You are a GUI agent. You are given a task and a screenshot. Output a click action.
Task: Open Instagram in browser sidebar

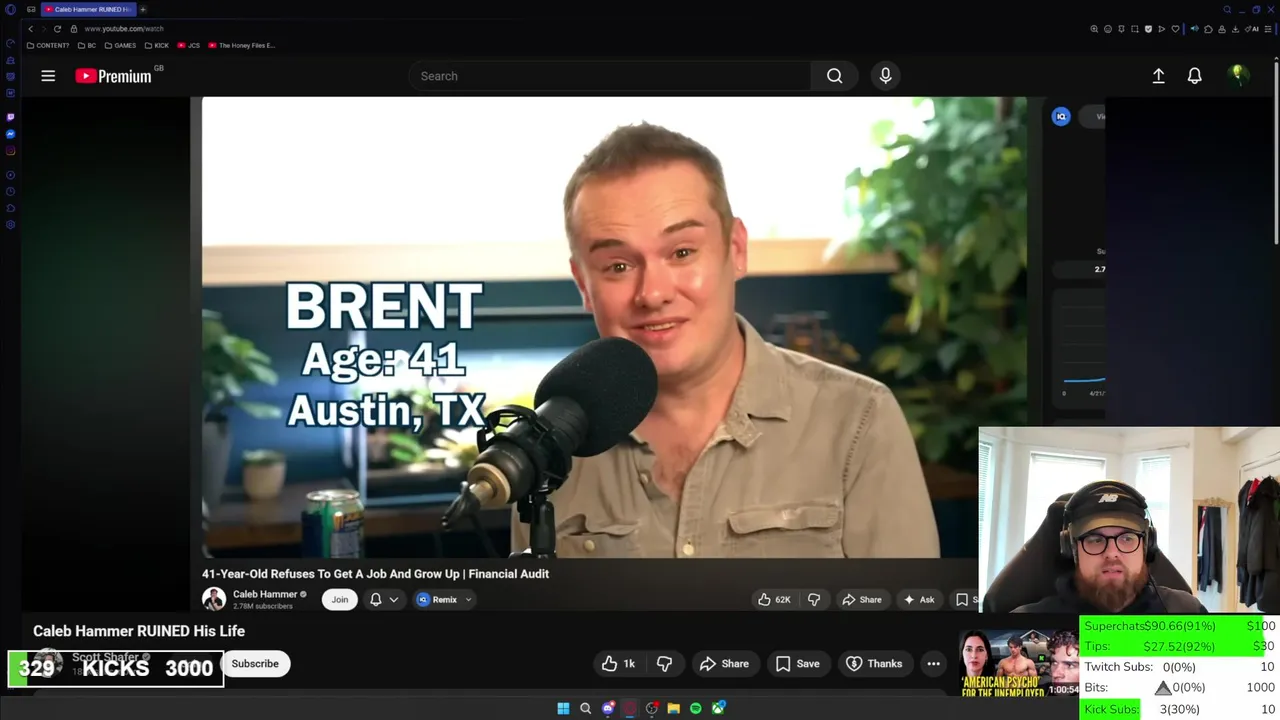(x=10, y=151)
